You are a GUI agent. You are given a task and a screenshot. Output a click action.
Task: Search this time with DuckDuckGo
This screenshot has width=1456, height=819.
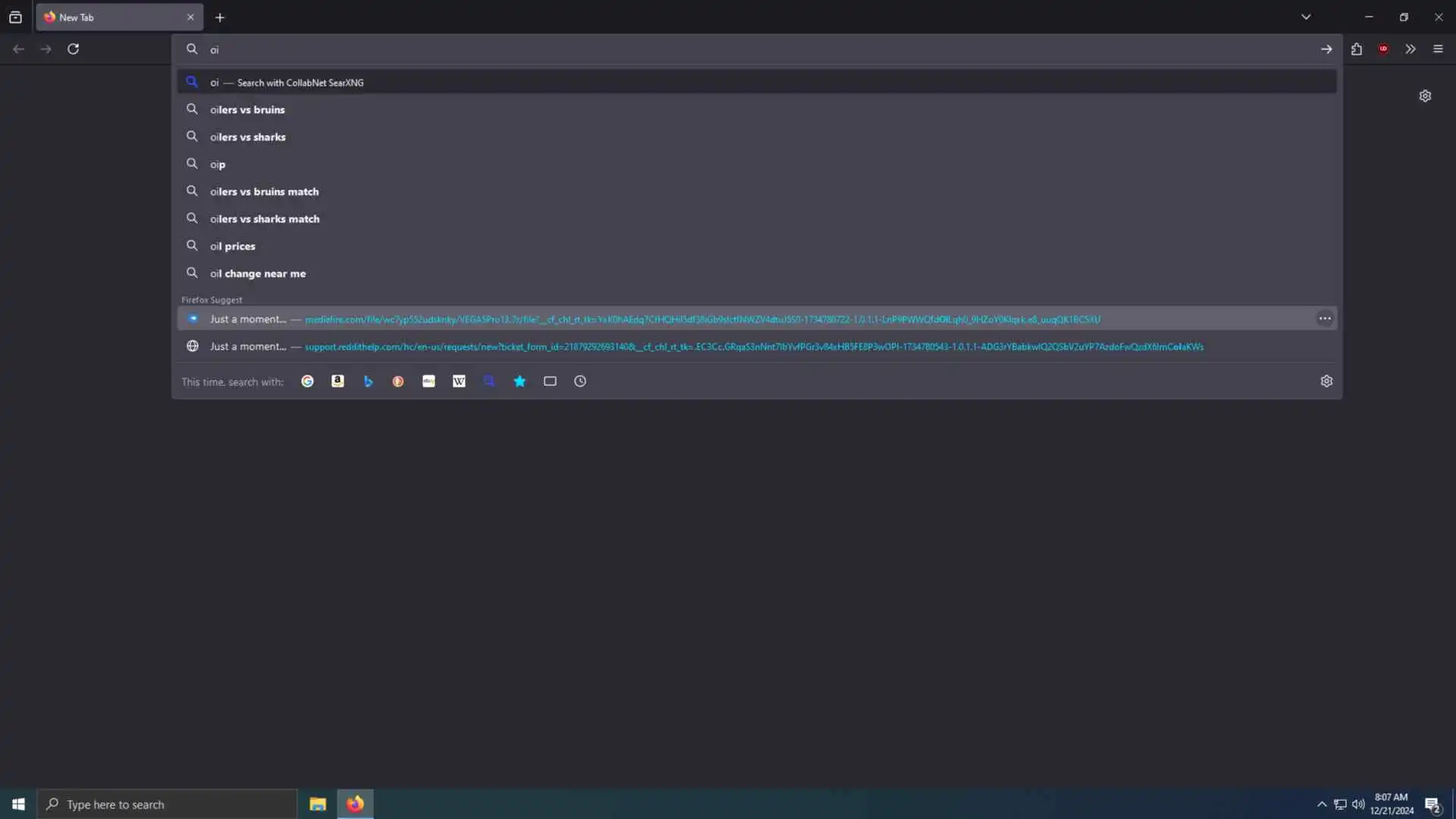pyautogui.click(x=398, y=381)
